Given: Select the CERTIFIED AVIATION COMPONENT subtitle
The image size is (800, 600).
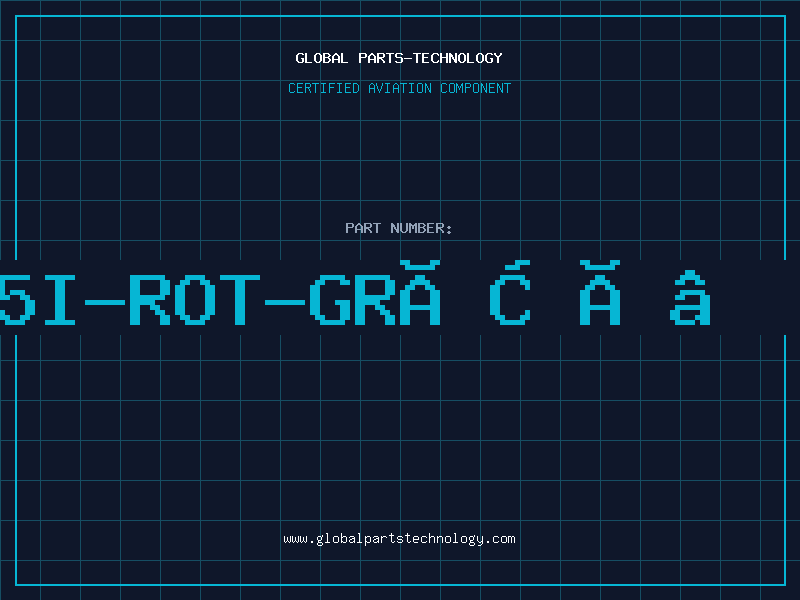Looking at the screenshot, I should click(x=399, y=88).
